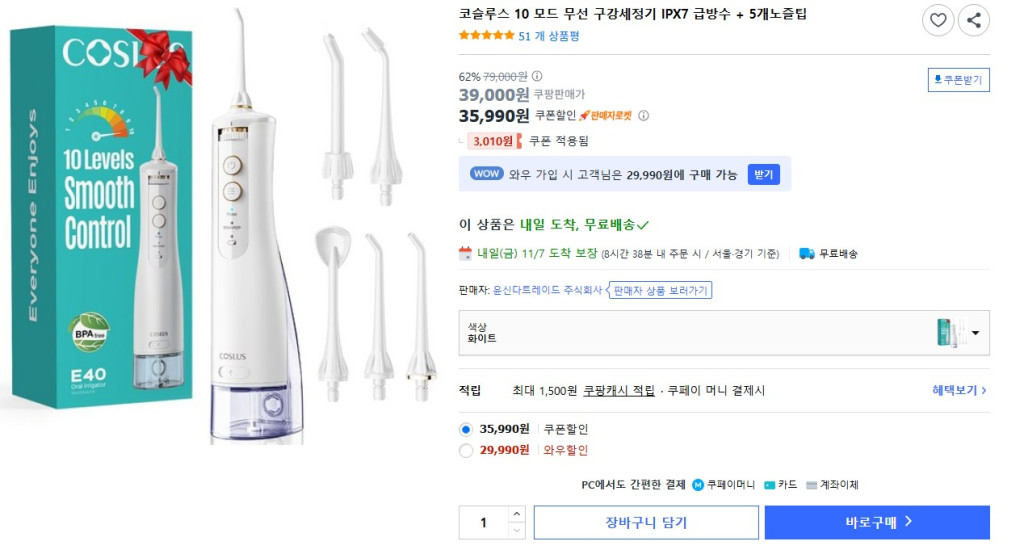
Task: Select the 29,990원 와우할인 radio option
Action: point(465,450)
